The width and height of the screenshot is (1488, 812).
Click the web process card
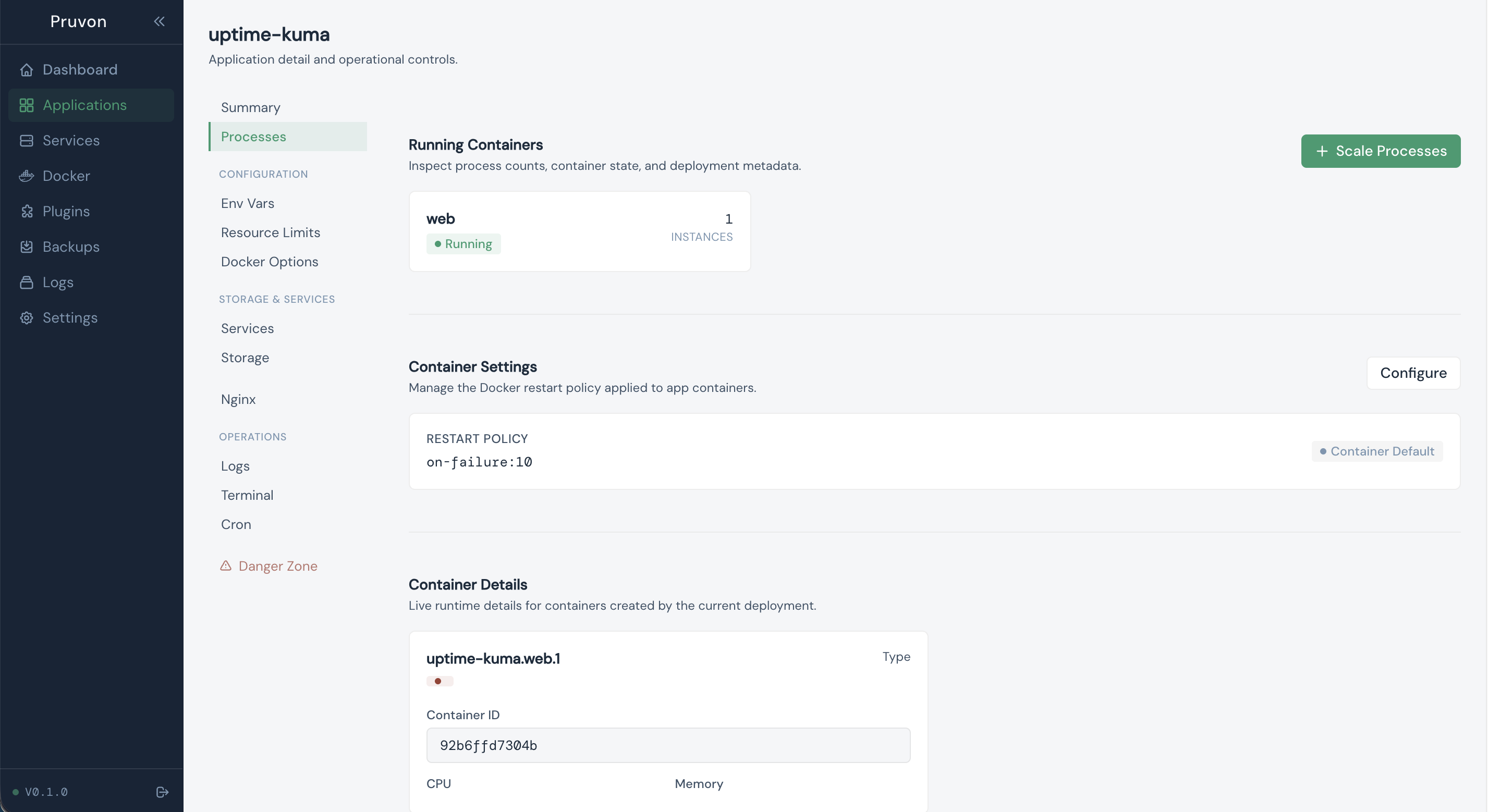(579, 231)
